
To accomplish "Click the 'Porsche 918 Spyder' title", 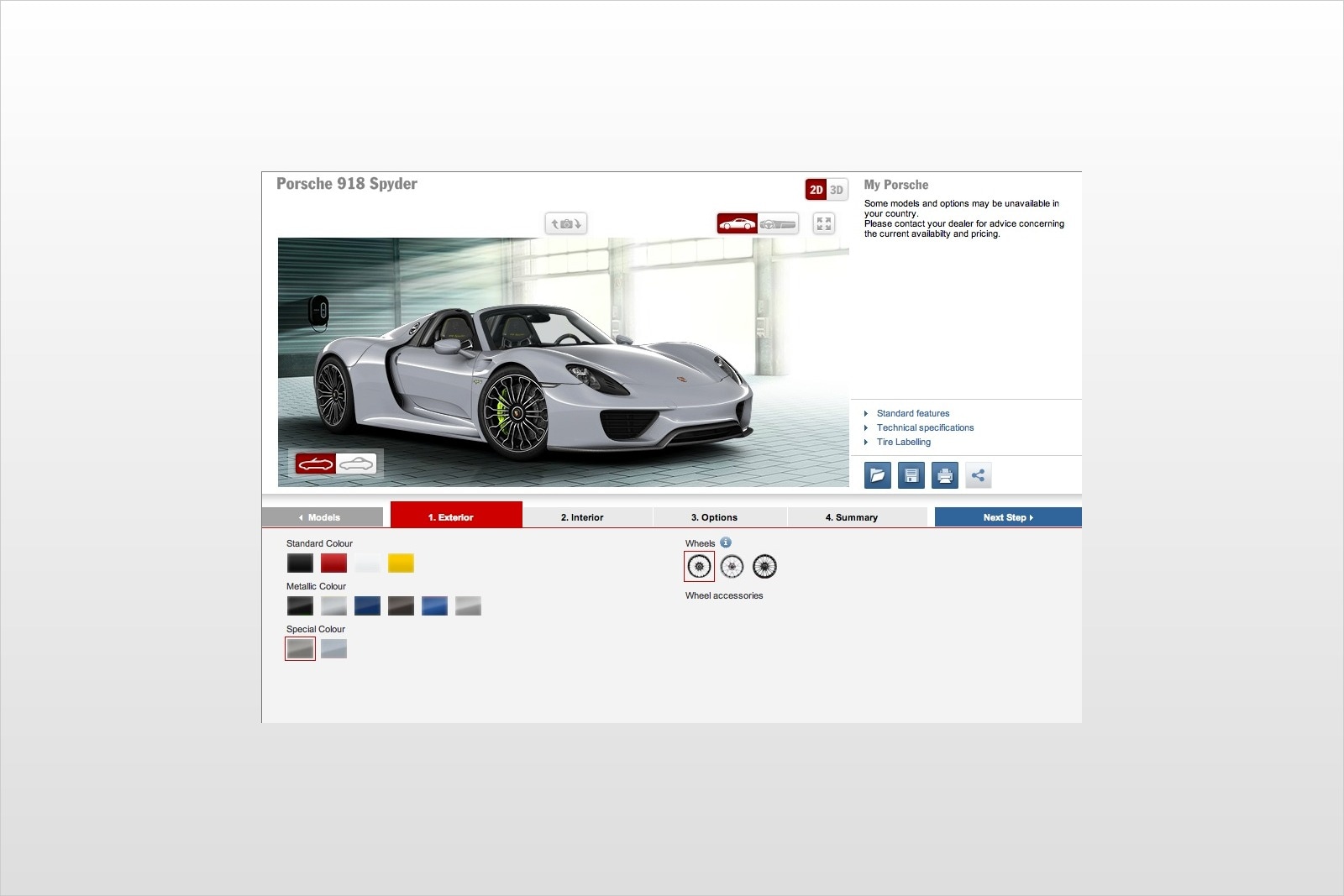I will click(x=347, y=184).
